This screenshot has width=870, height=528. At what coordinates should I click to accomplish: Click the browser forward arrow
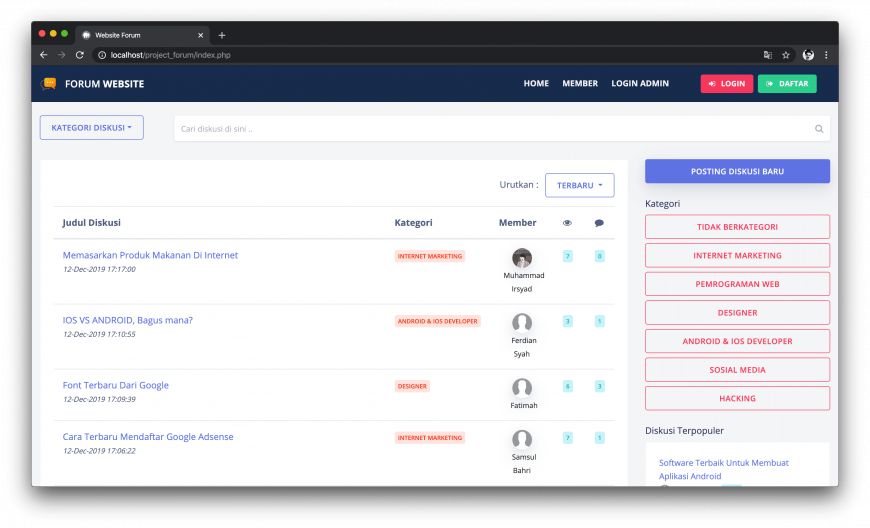tap(62, 55)
